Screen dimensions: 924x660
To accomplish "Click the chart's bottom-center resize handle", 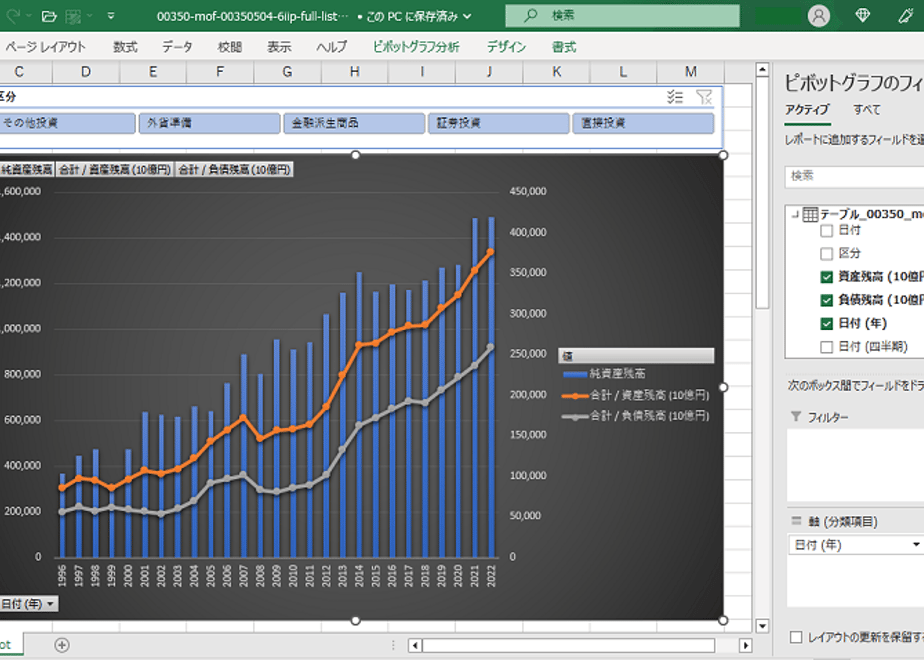I will 355,621.
